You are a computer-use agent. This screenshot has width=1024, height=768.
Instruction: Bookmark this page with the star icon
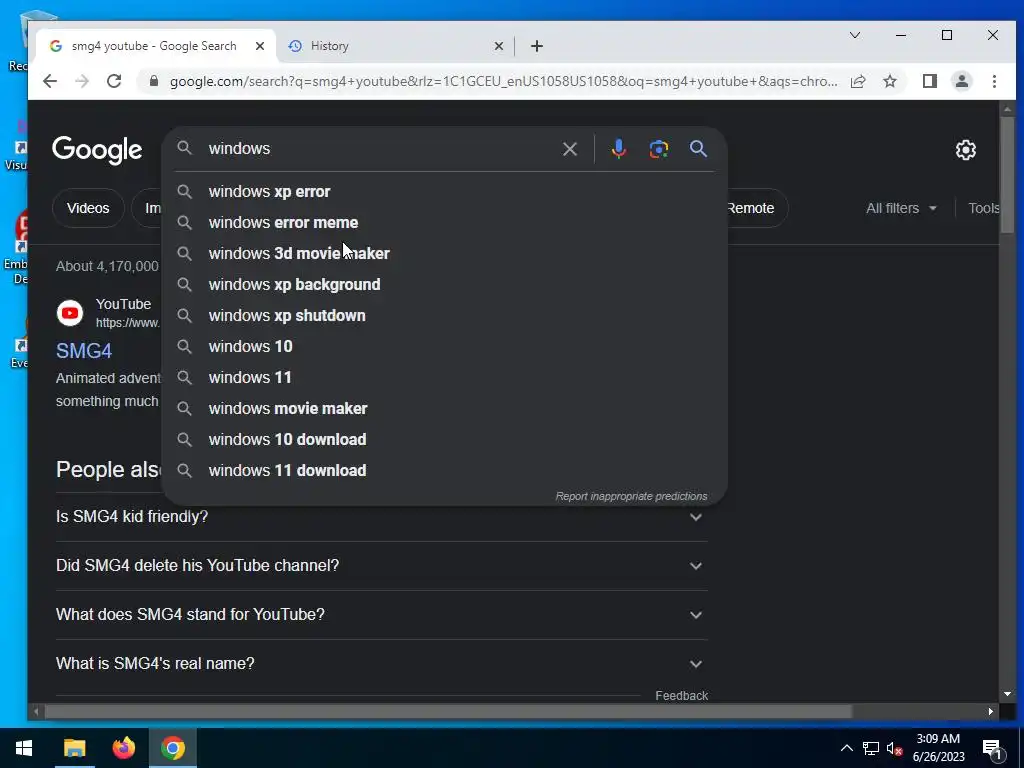889,81
